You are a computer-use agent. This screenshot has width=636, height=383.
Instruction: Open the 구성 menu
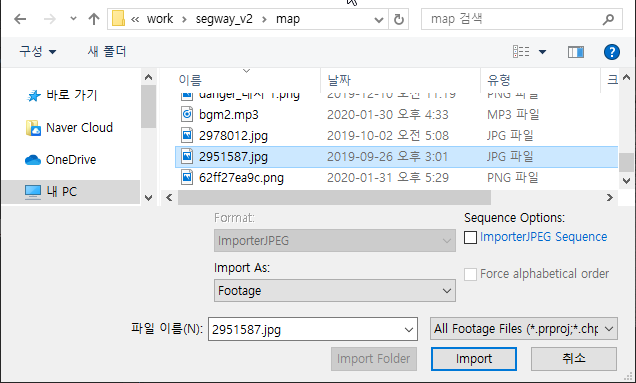37,52
